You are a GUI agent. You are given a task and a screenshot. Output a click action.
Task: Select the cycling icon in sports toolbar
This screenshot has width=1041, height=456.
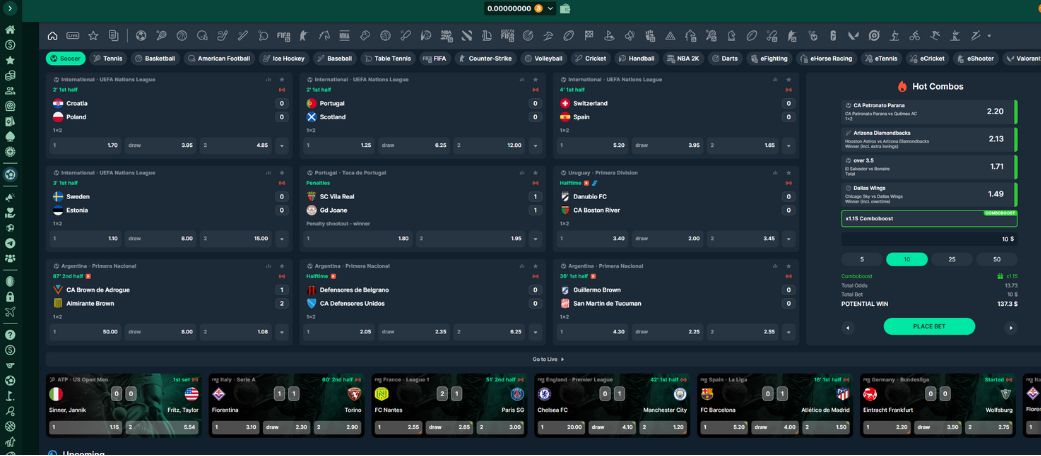pyautogui.click(x=914, y=36)
